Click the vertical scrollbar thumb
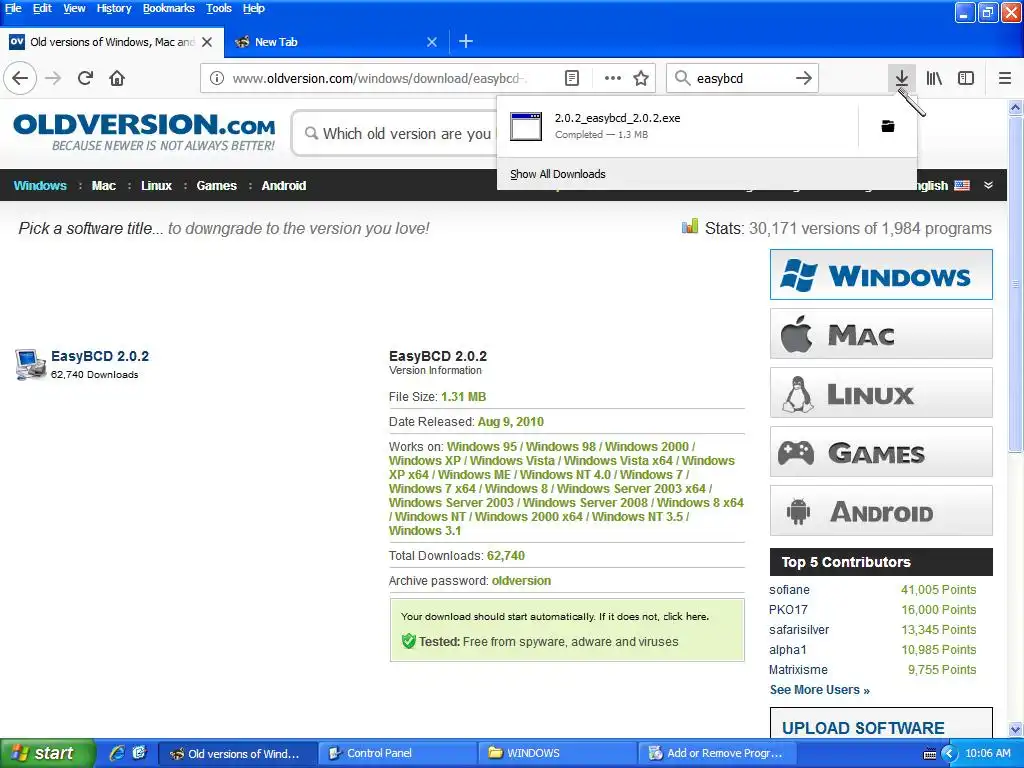The width and height of the screenshot is (1024, 768). tap(1016, 285)
